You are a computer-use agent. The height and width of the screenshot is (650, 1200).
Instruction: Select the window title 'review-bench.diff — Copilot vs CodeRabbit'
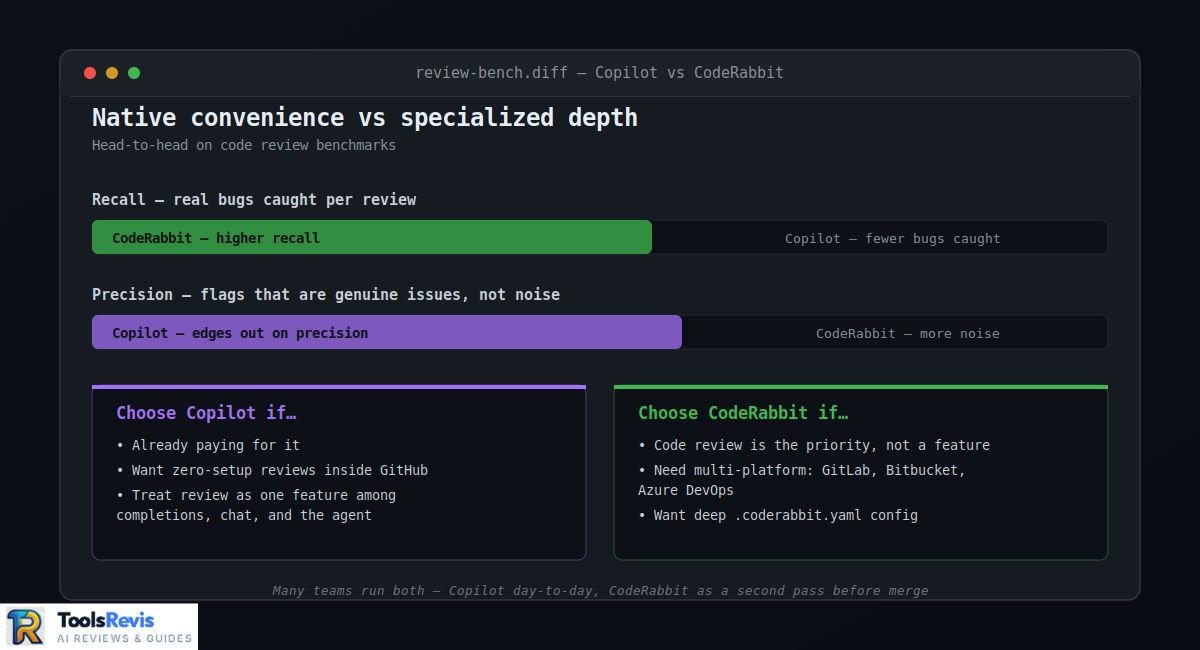coord(600,73)
